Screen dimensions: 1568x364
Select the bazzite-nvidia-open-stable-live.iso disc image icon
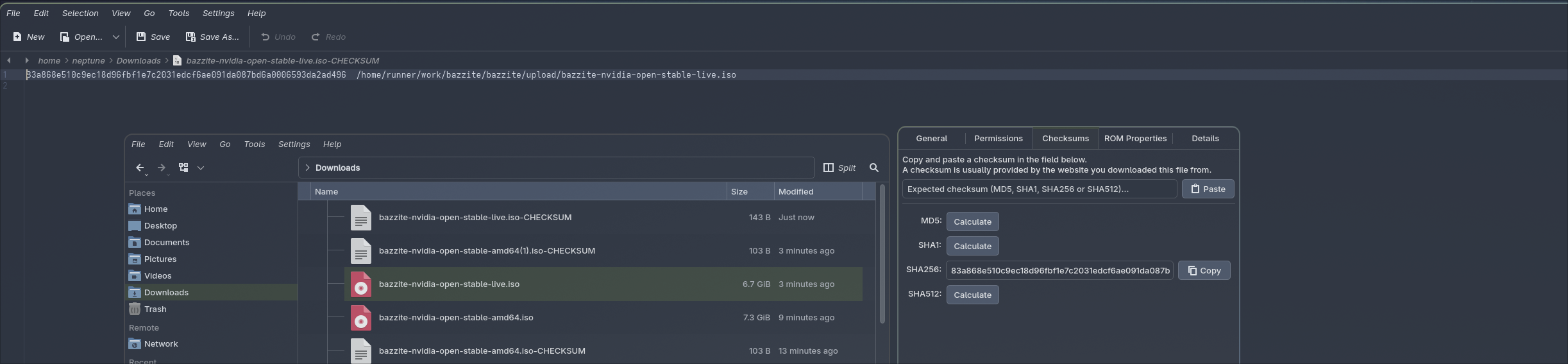coord(361,284)
